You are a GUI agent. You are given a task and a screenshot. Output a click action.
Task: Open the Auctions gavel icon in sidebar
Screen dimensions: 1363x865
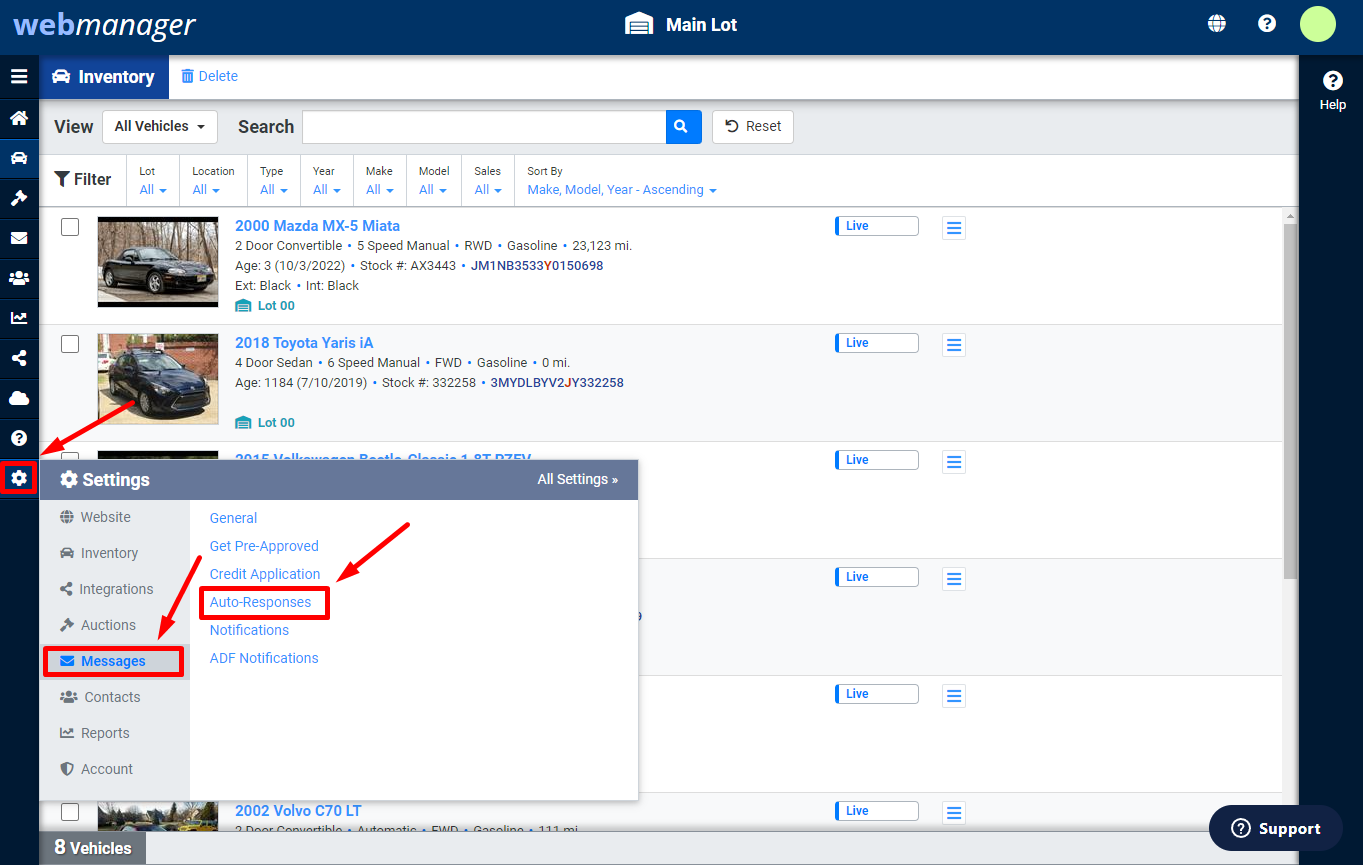[x=19, y=198]
